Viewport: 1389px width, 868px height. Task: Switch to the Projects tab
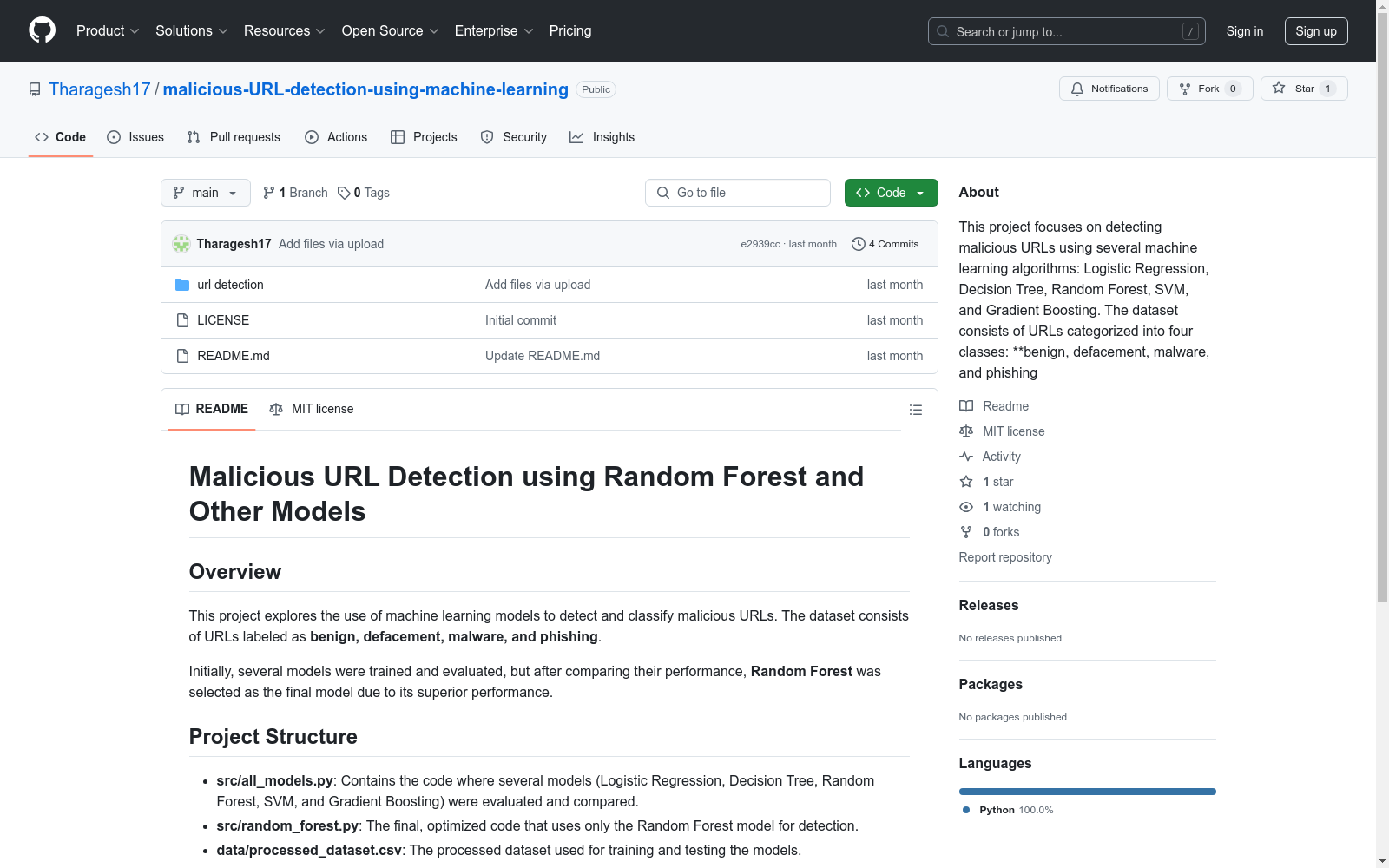click(x=424, y=137)
